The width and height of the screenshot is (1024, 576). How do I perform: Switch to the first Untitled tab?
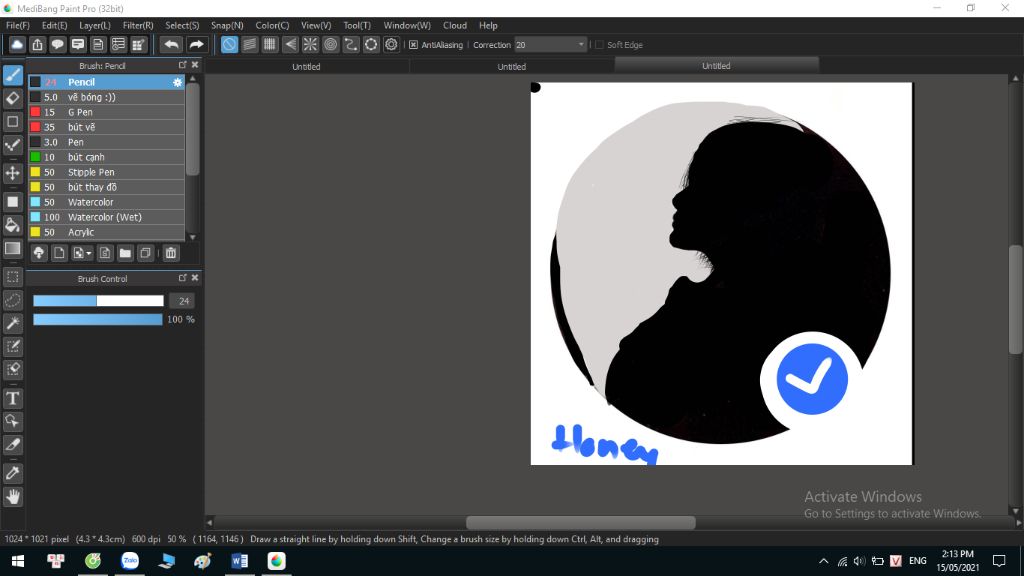click(306, 67)
